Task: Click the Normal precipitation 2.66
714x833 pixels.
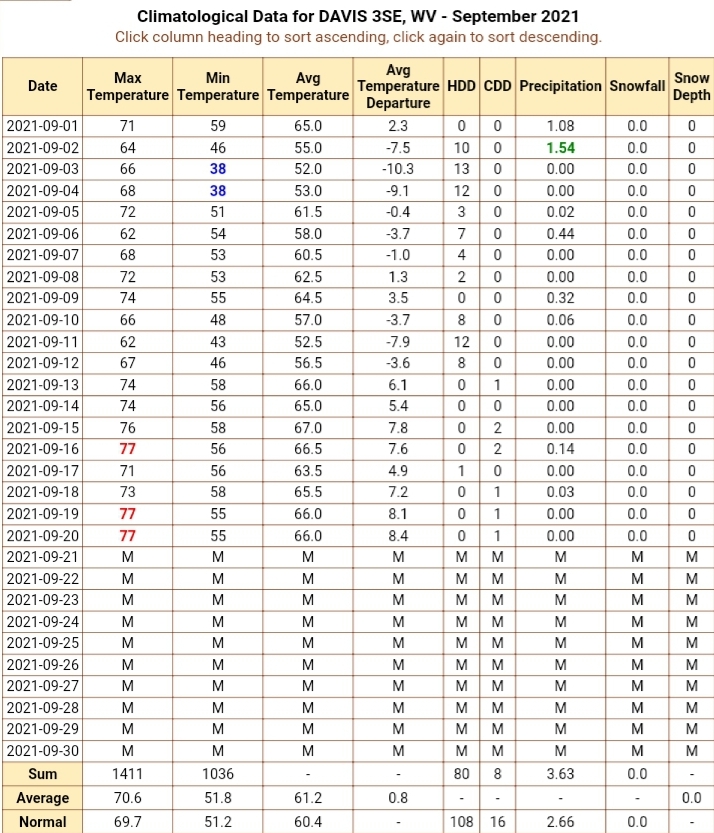Action: 560,822
